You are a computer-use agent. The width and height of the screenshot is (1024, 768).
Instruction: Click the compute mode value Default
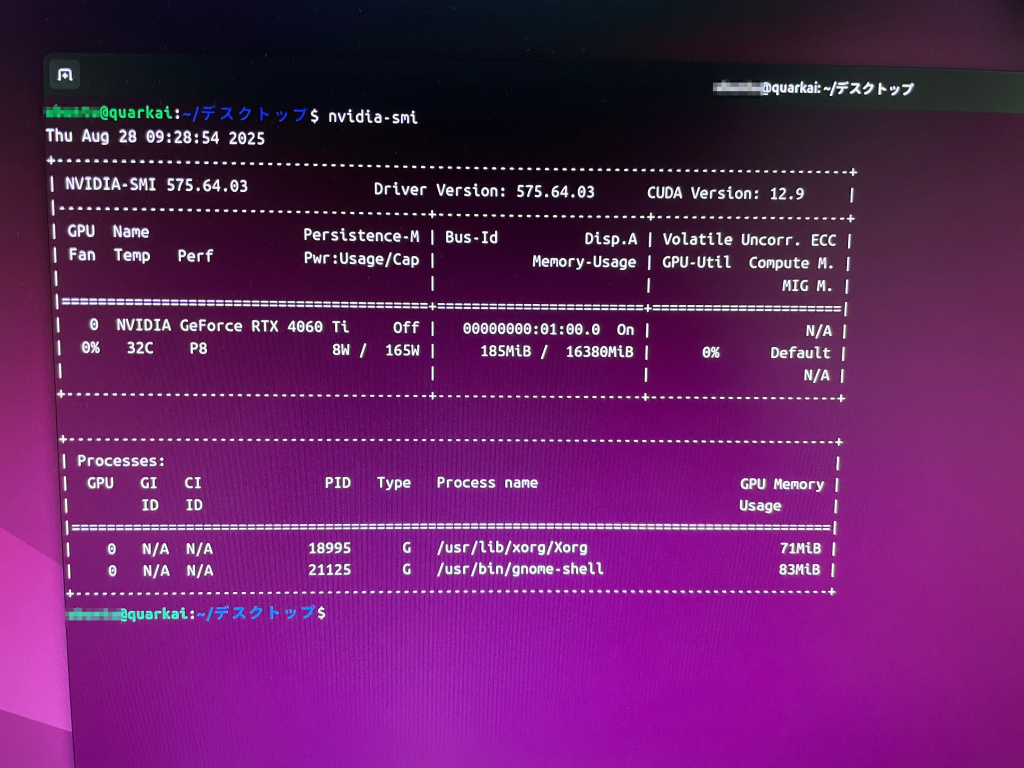pos(800,353)
